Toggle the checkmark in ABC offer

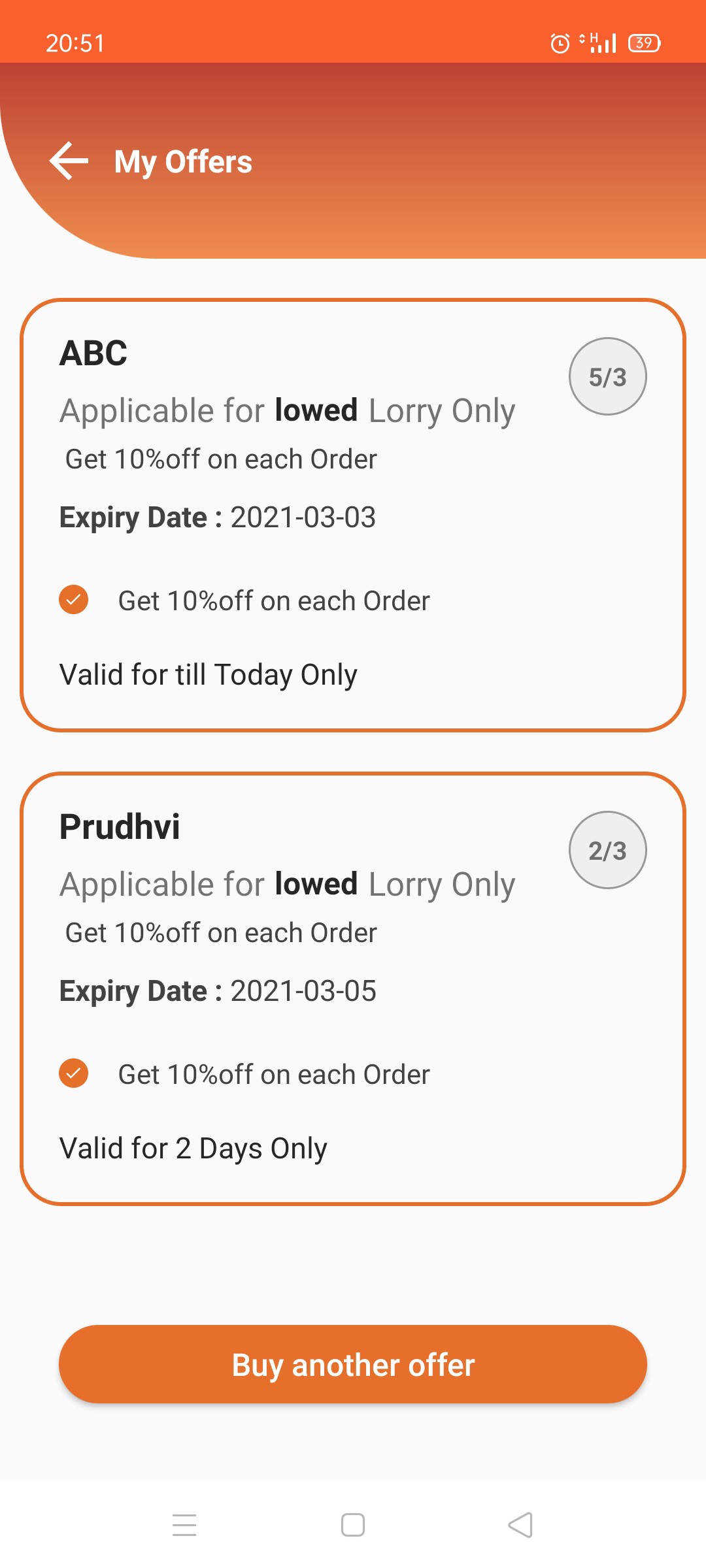(x=74, y=600)
